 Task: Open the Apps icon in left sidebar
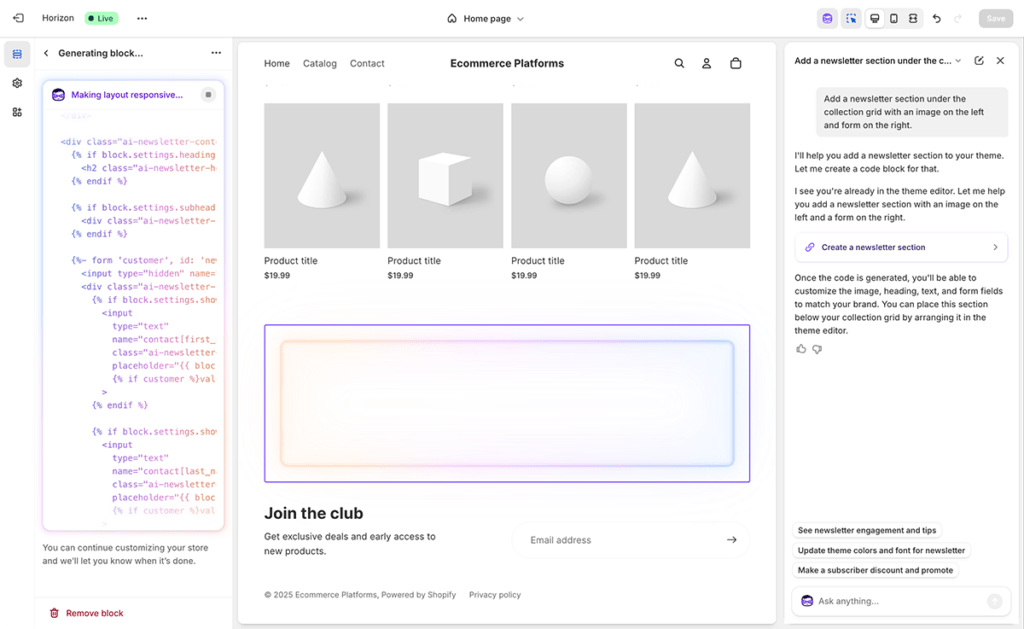point(17,112)
